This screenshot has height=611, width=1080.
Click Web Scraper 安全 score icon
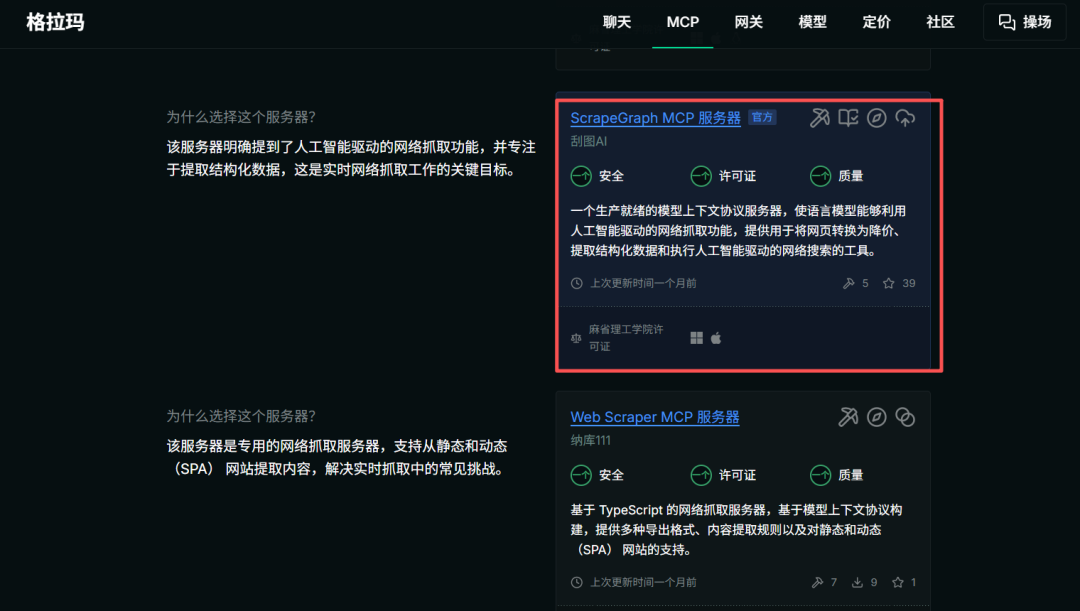(581, 475)
